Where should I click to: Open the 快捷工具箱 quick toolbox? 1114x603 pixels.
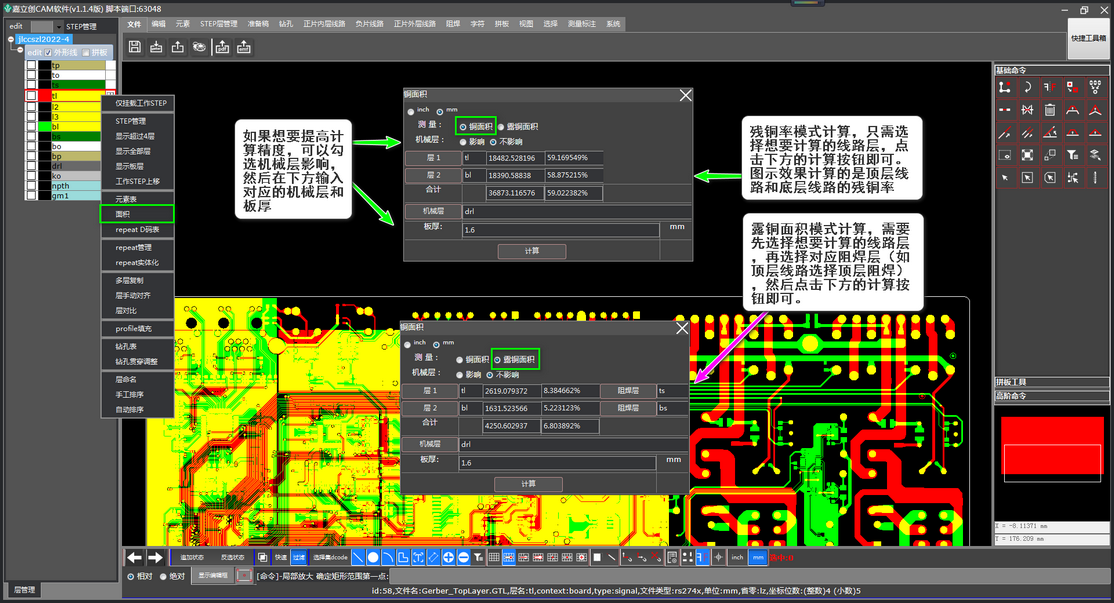tap(1090, 38)
